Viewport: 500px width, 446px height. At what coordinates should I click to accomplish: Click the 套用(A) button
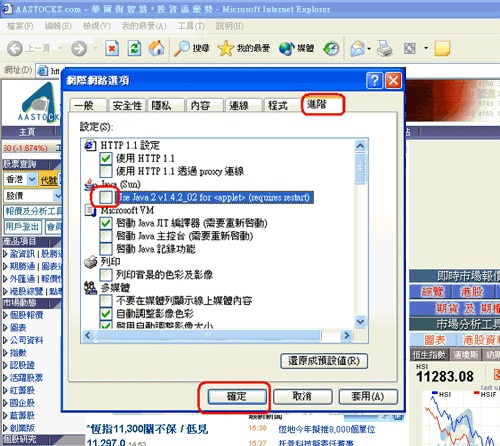[x=368, y=397]
